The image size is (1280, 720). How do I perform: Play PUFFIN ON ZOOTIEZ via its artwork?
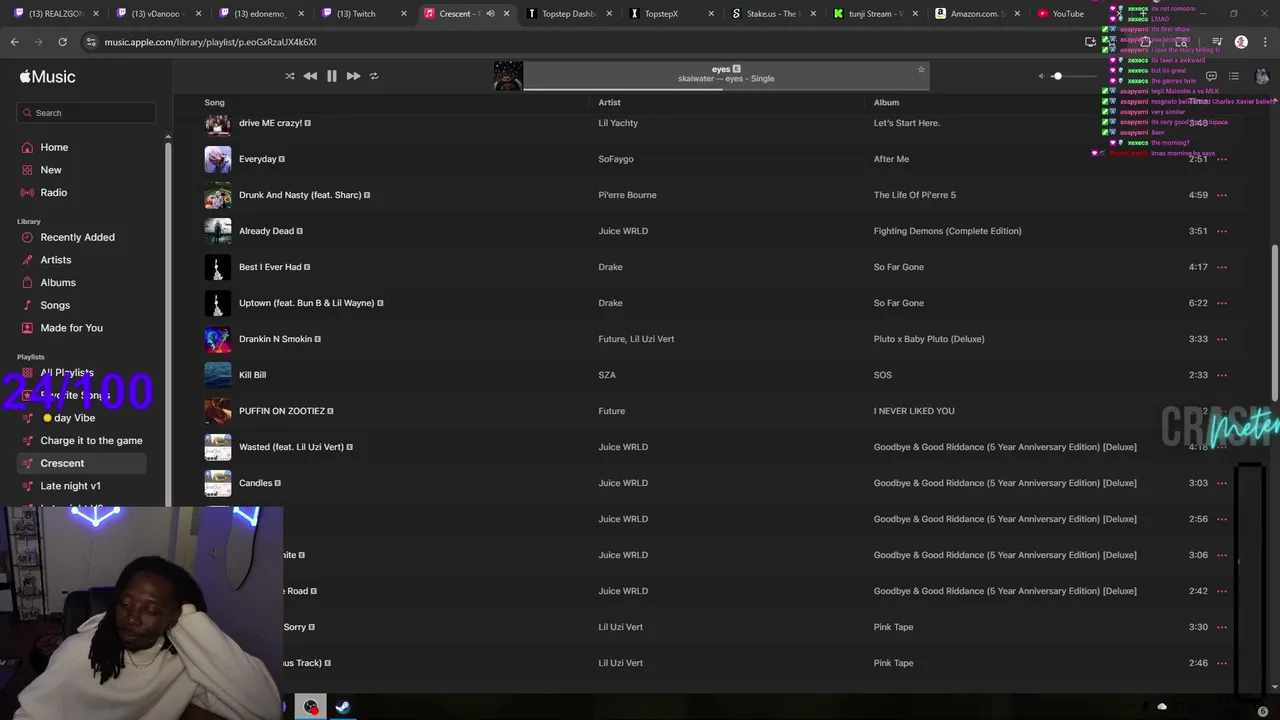coord(218,411)
